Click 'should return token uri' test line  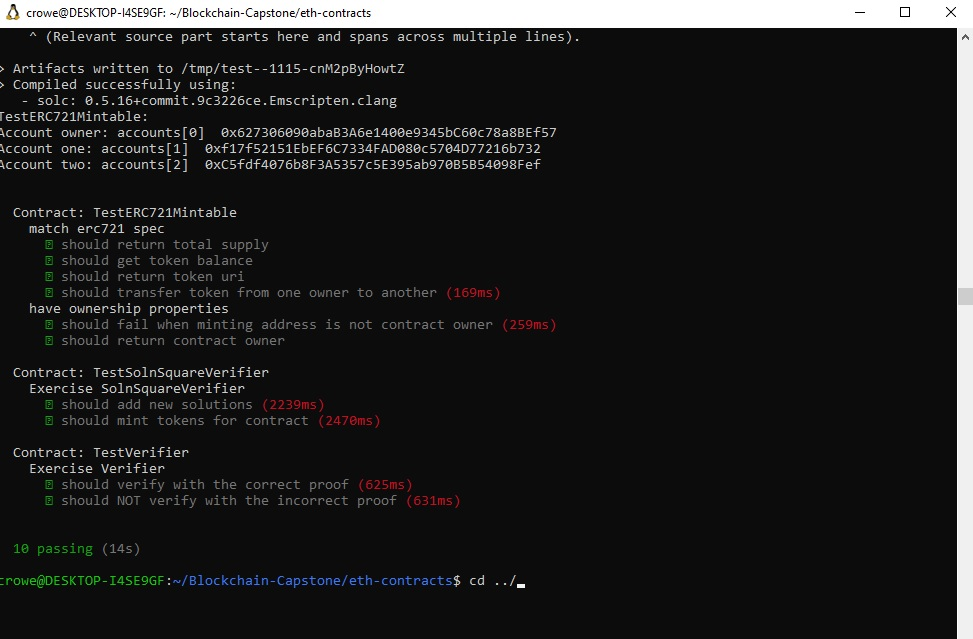tap(153, 277)
